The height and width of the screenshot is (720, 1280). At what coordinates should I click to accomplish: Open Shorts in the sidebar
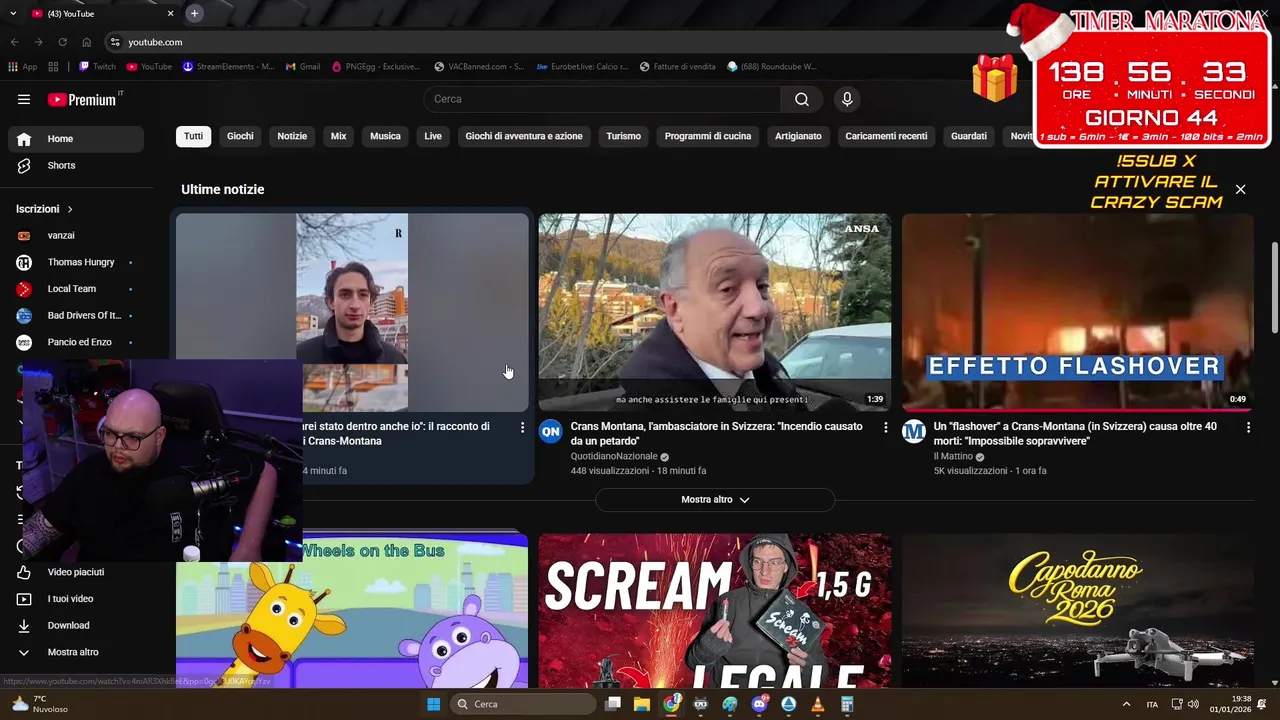76,165
